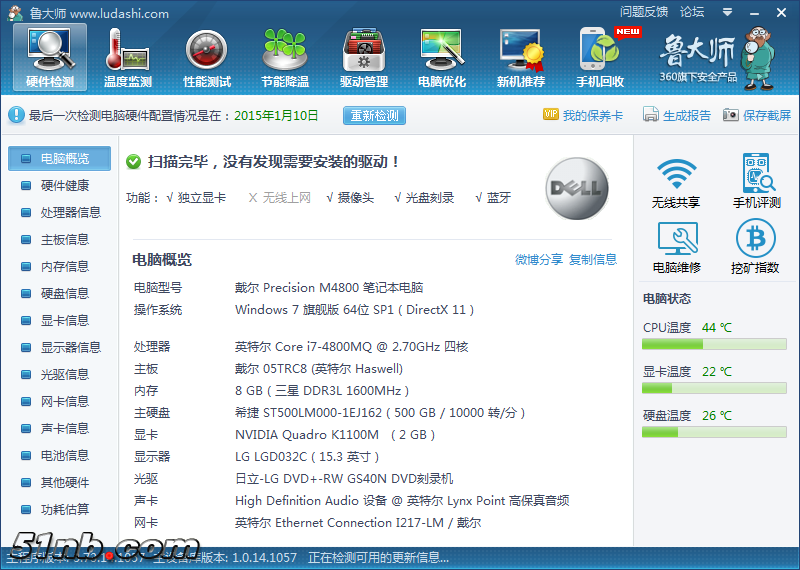Select the 内存信息 sidebar tab

pos(60,266)
